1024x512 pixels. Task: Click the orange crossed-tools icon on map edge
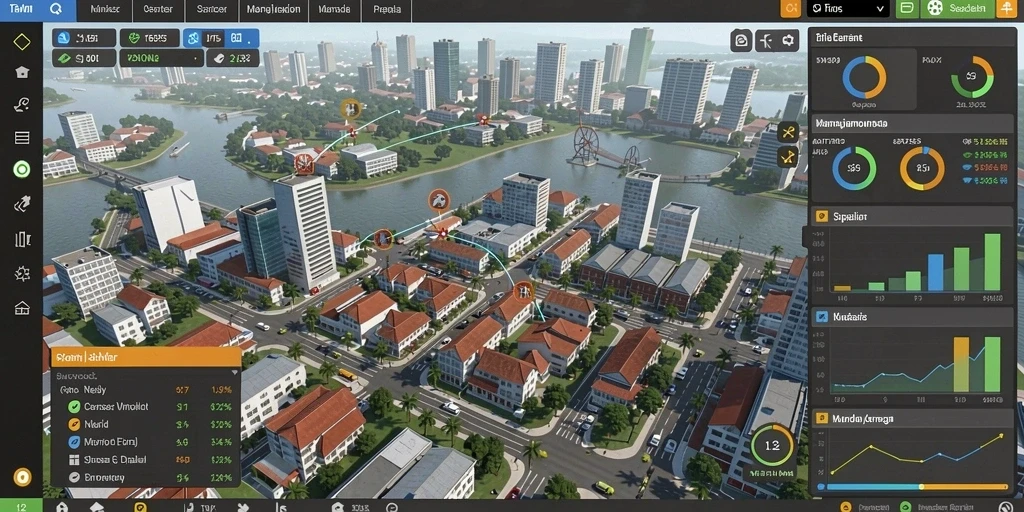(x=788, y=131)
